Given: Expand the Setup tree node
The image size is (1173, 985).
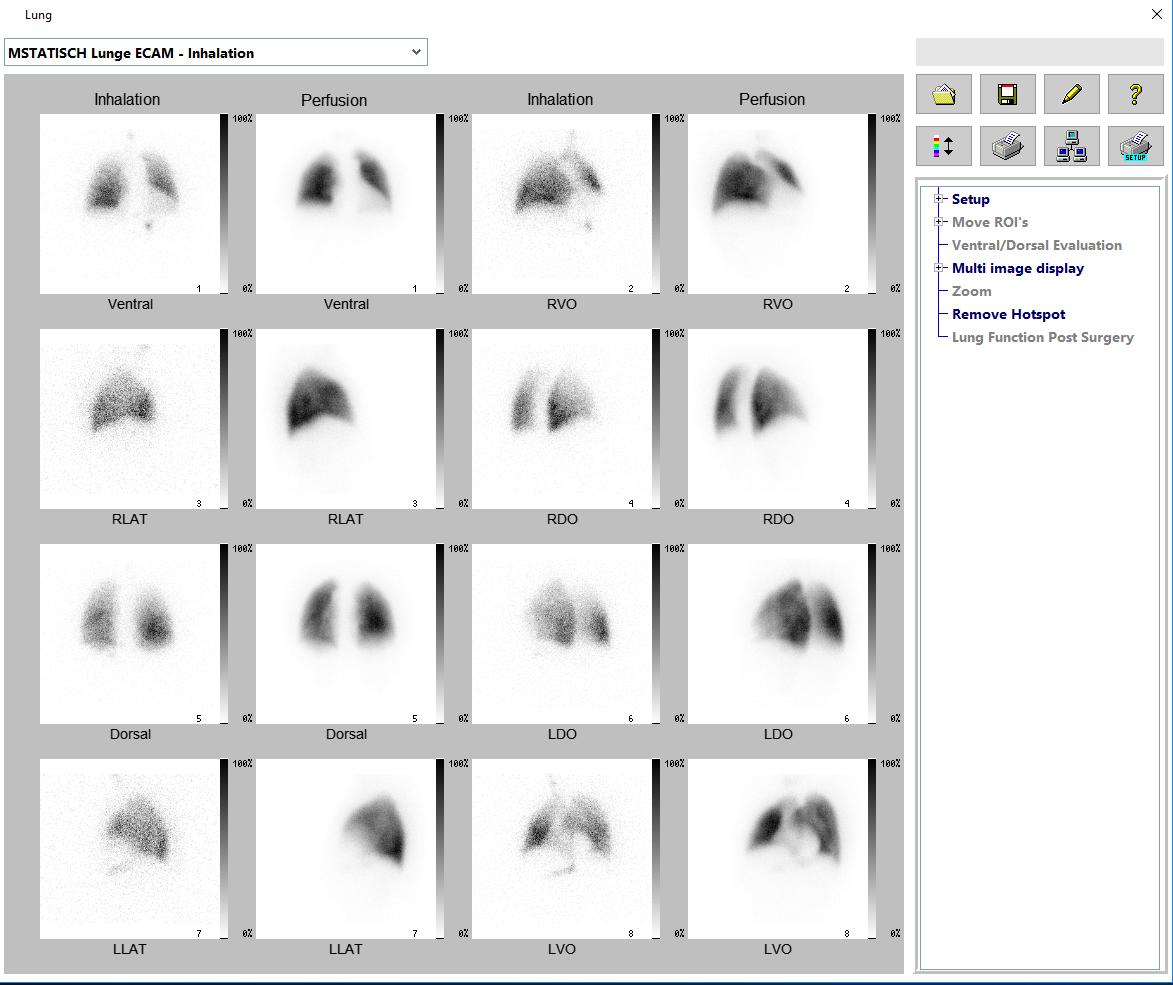Looking at the screenshot, I should click(939, 199).
